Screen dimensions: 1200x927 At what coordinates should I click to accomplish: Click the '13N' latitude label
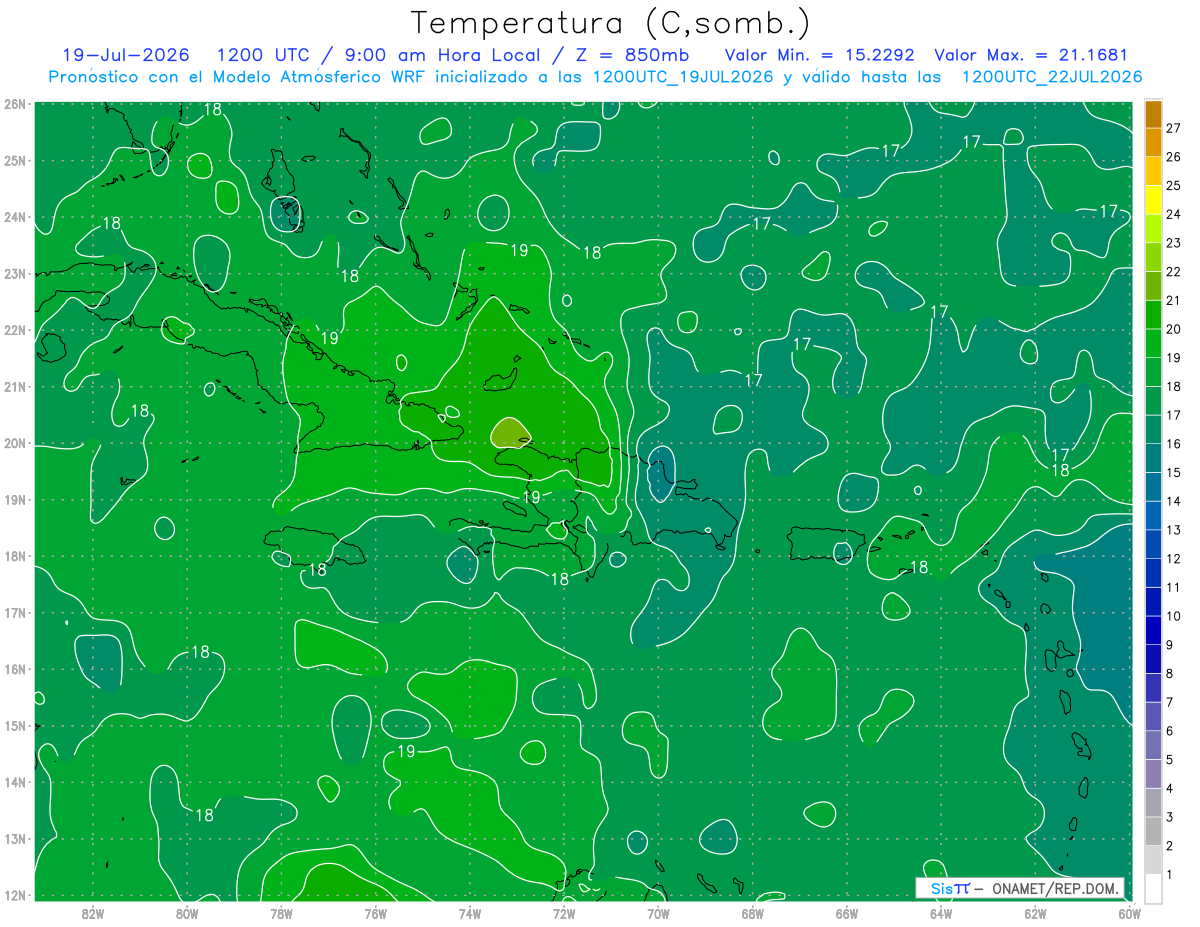[x=15, y=838]
